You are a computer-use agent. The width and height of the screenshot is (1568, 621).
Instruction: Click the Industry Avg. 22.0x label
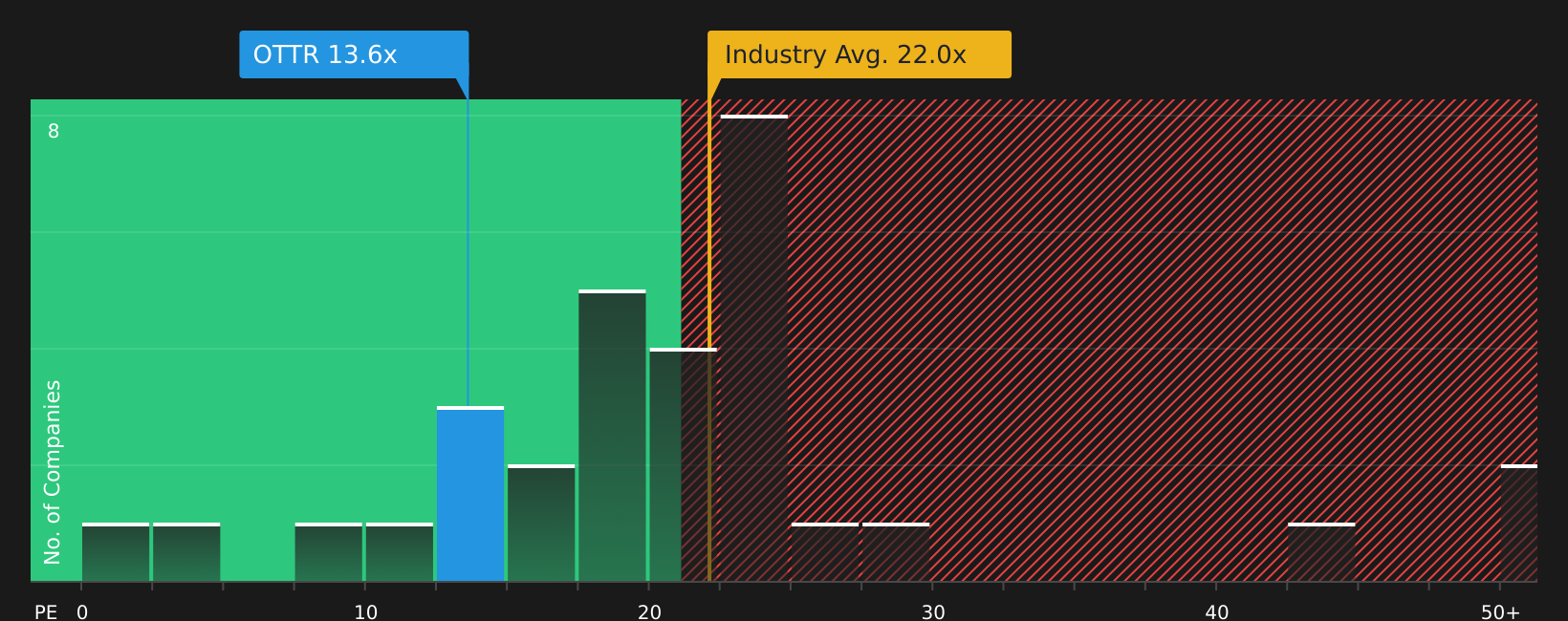(860, 54)
